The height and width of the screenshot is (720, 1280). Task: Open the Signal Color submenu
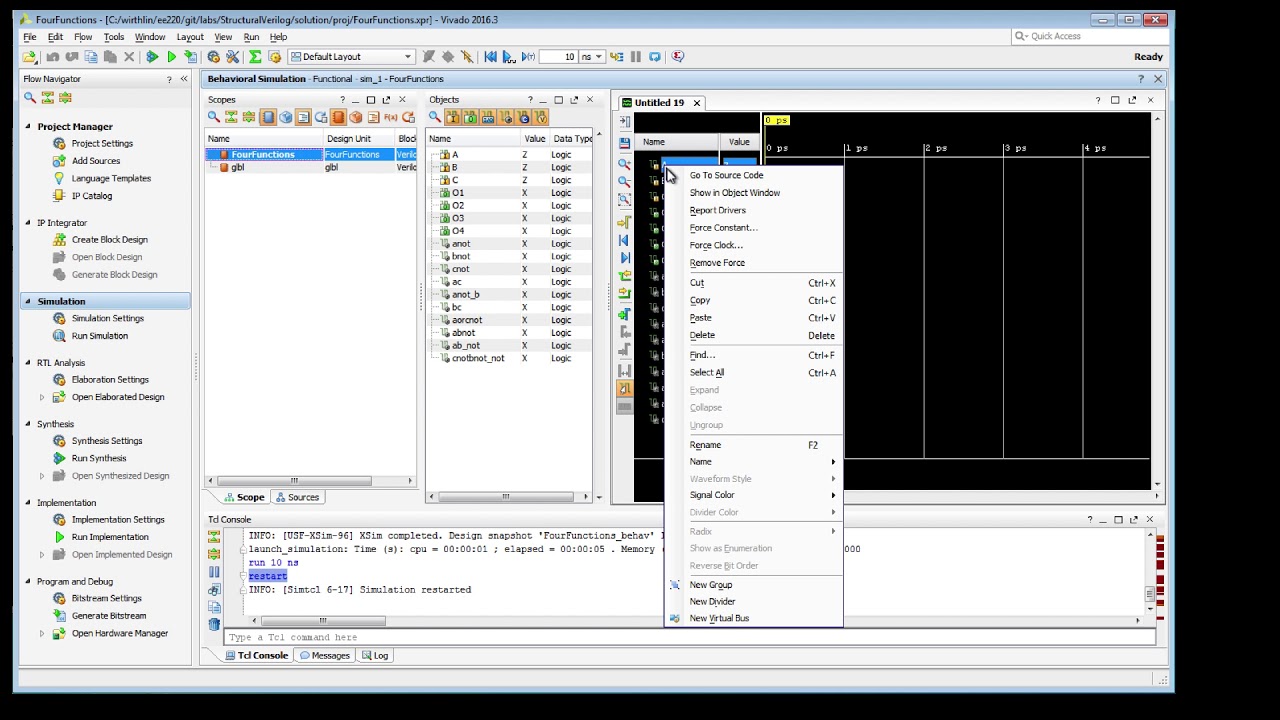coord(754,495)
